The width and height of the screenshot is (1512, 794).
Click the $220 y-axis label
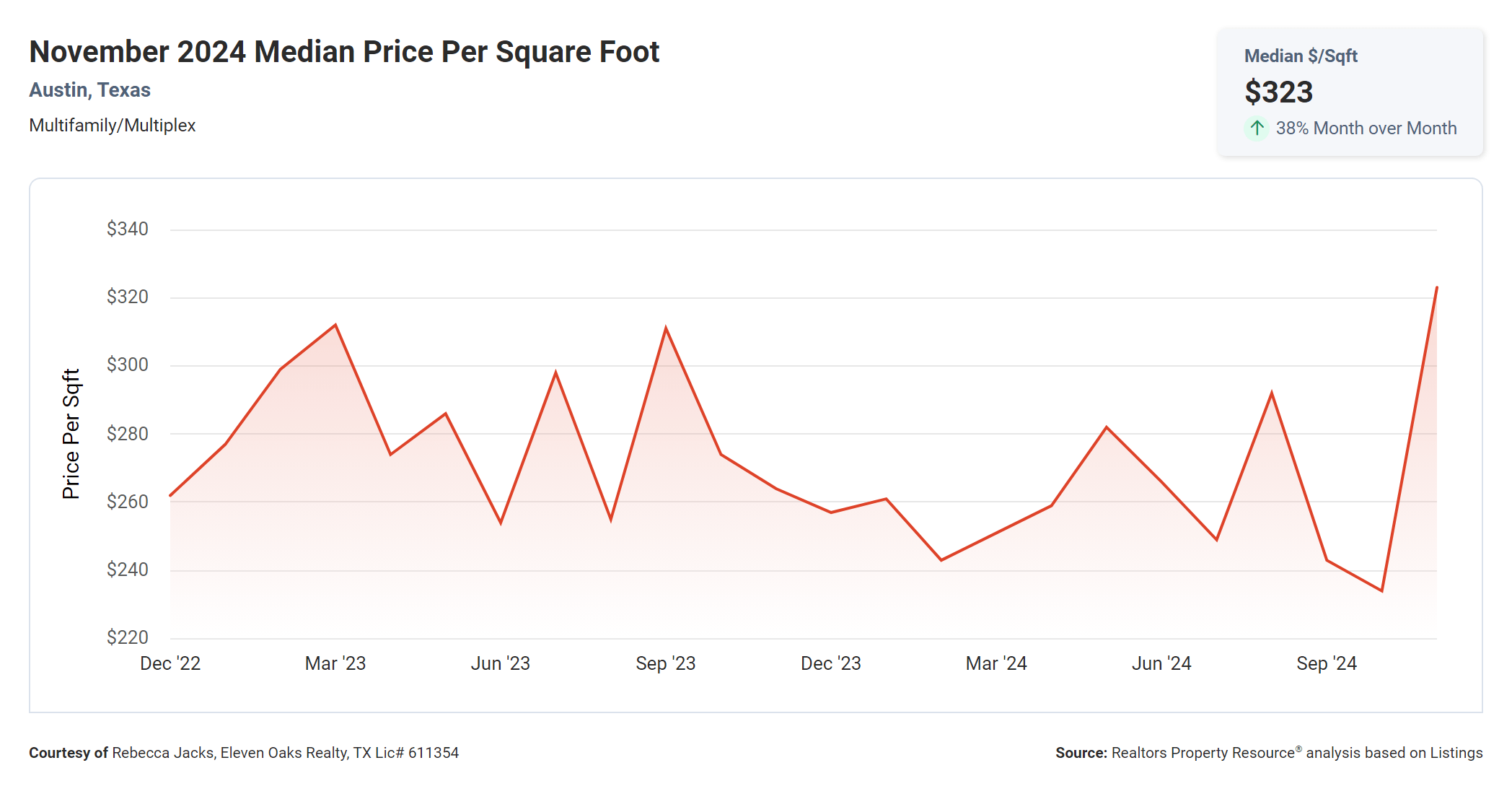pyautogui.click(x=128, y=637)
